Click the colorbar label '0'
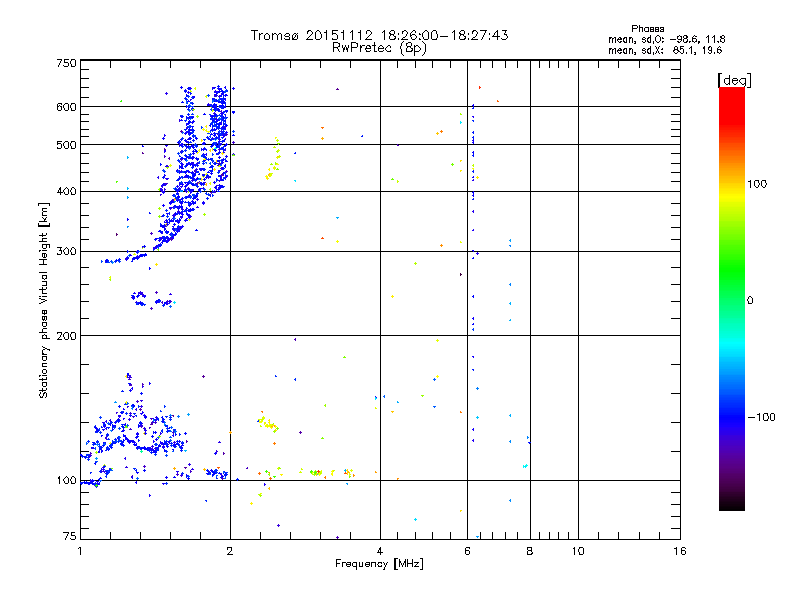 (x=750, y=301)
